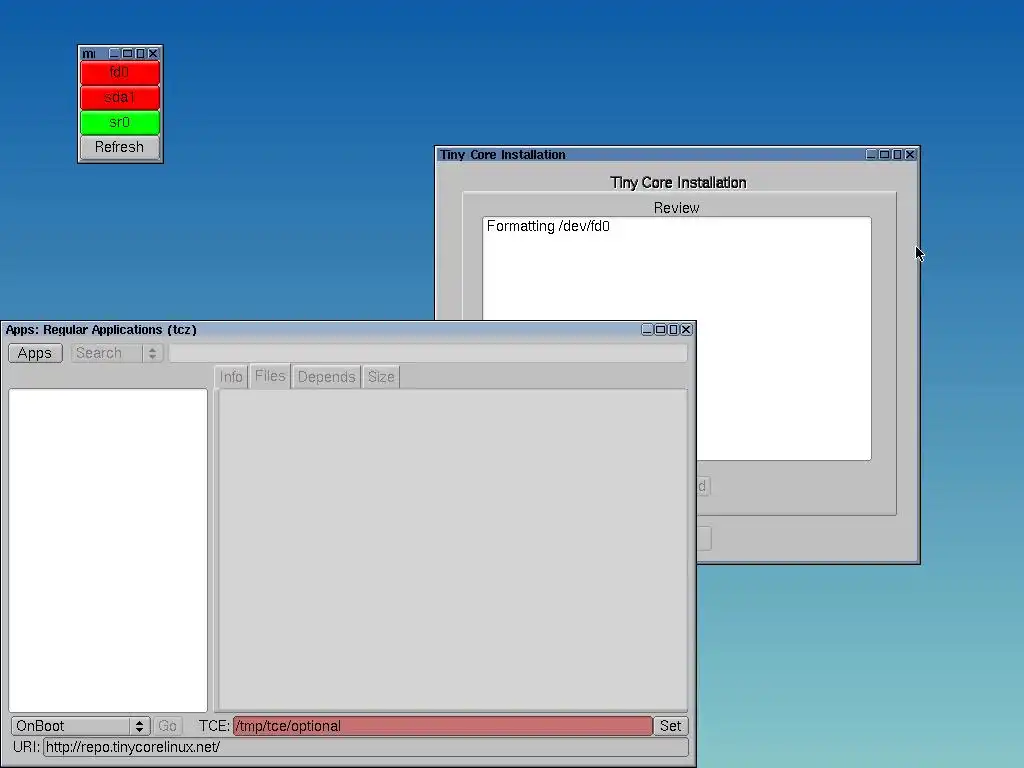Open the OnBoot install mode dropdown
This screenshot has width=1024, height=768.
(x=80, y=726)
